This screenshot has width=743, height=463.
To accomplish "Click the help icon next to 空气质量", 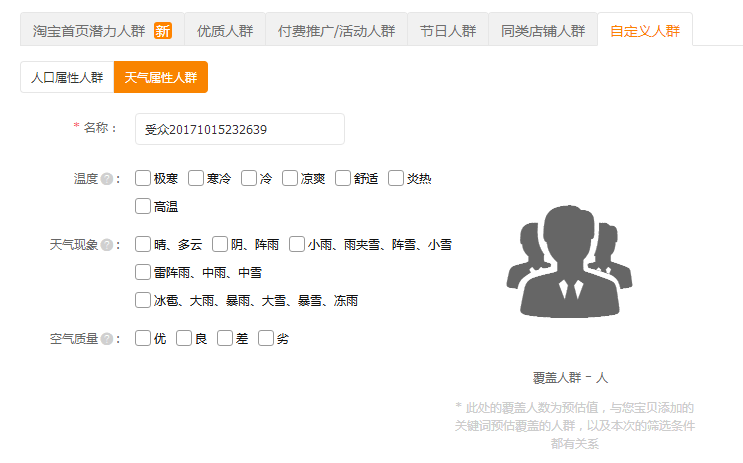I will click(x=107, y=339).
